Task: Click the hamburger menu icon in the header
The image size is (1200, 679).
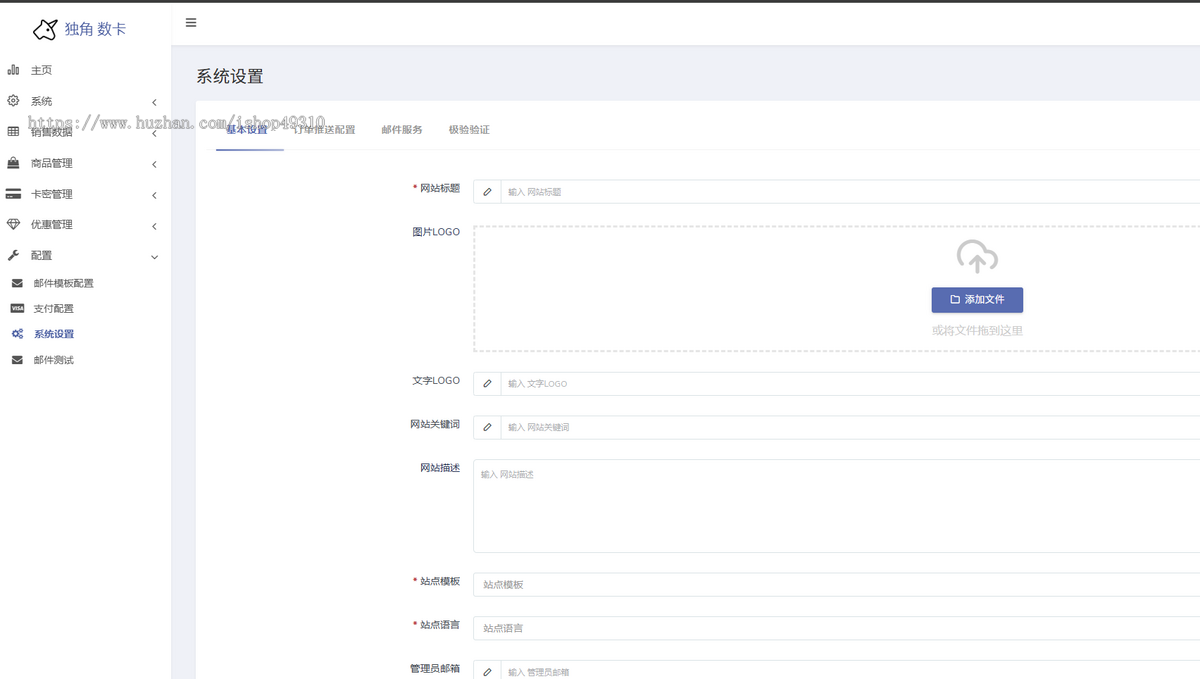Action: (x=191, y=23)
